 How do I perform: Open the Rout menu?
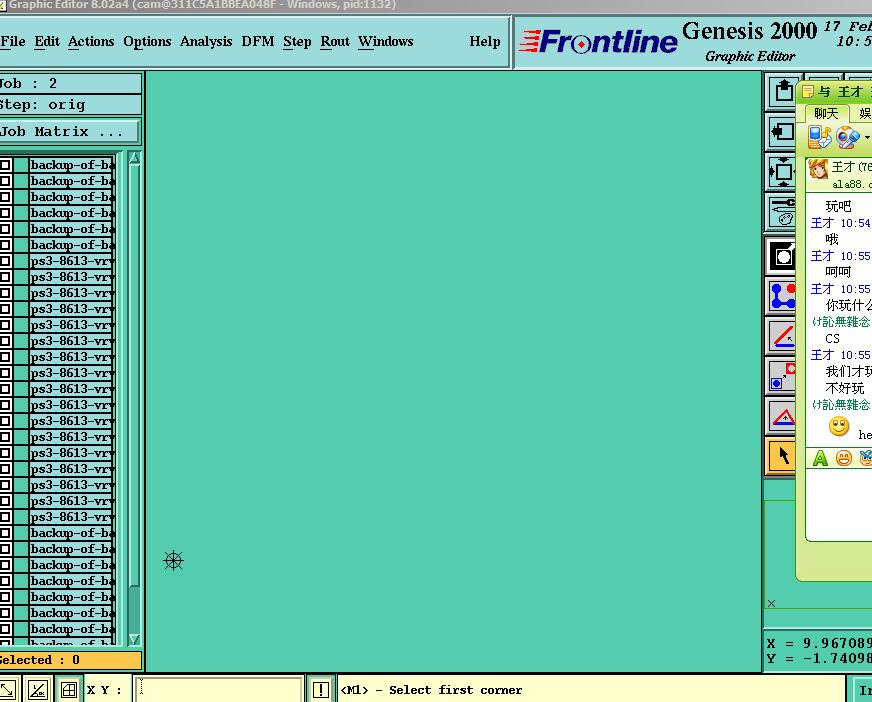click(335, 42)
